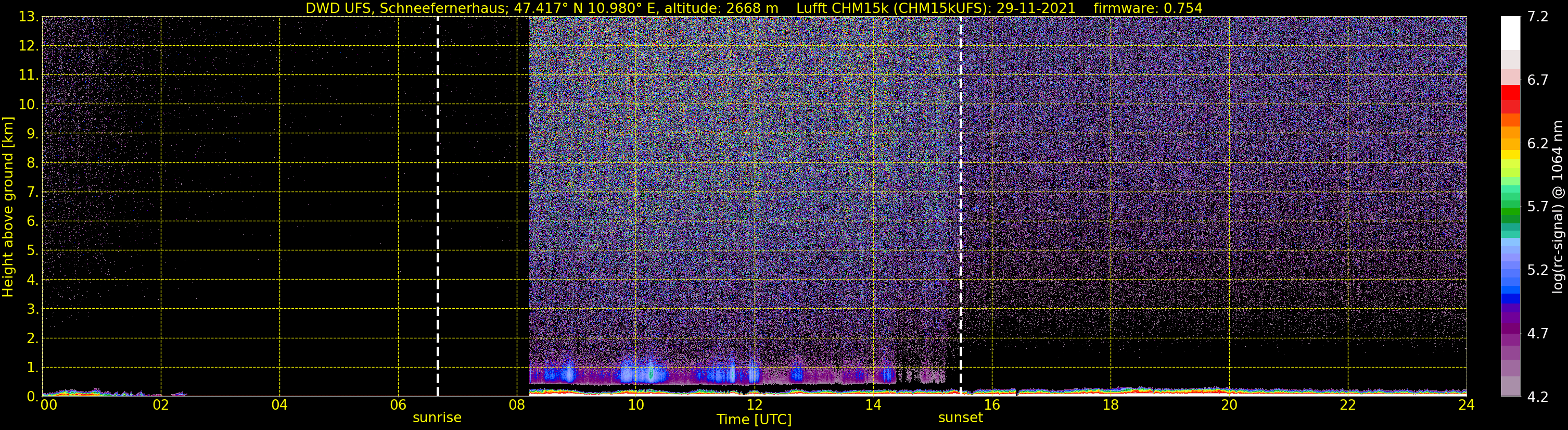Click the time tick label '22'
The image size is (1568, 430).
1348,405
